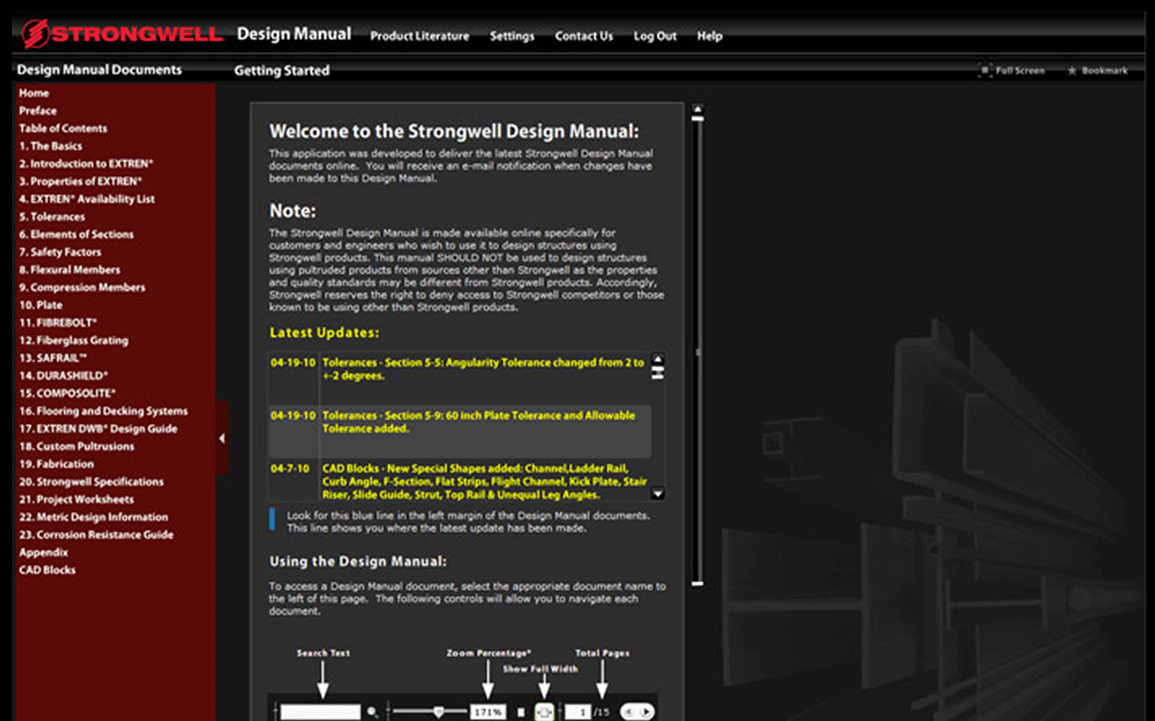Click the Strongwell logo

[122, 34]
